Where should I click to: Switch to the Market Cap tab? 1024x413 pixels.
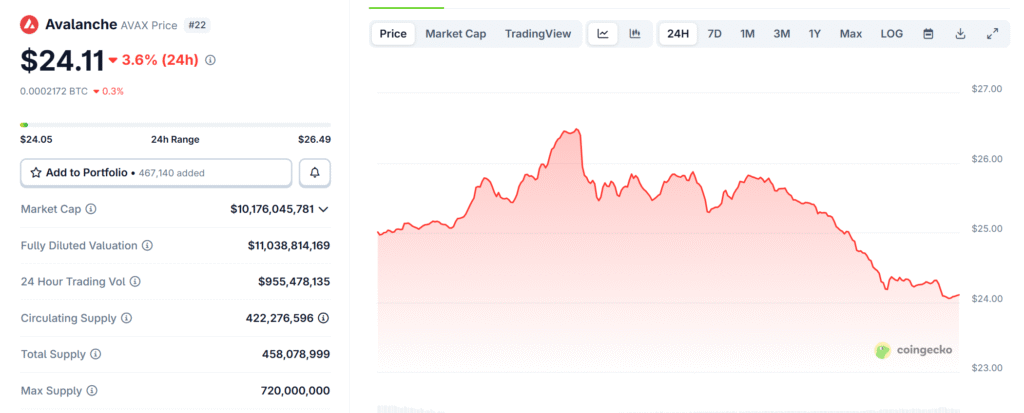pos(455,34)
